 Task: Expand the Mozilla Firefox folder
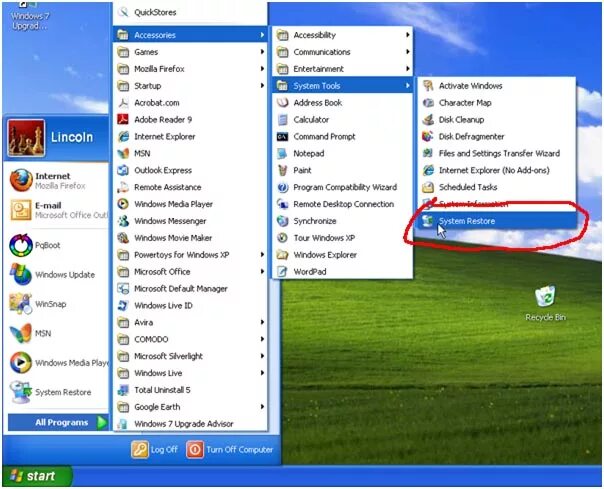pyautogui.click(x=191, y=69)
